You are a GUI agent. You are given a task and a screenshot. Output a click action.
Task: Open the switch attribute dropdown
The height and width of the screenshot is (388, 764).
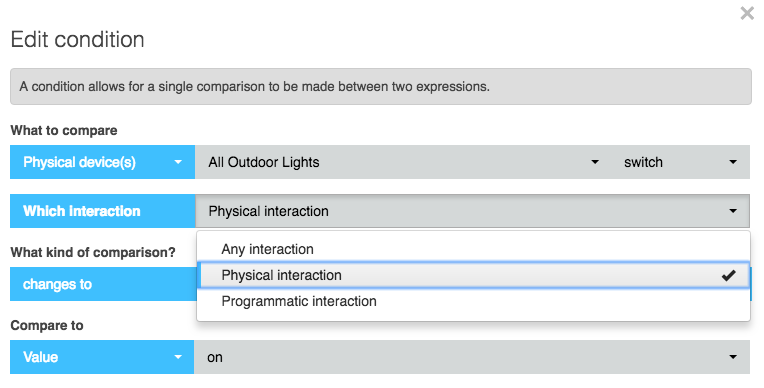click(x=680, y=162)
